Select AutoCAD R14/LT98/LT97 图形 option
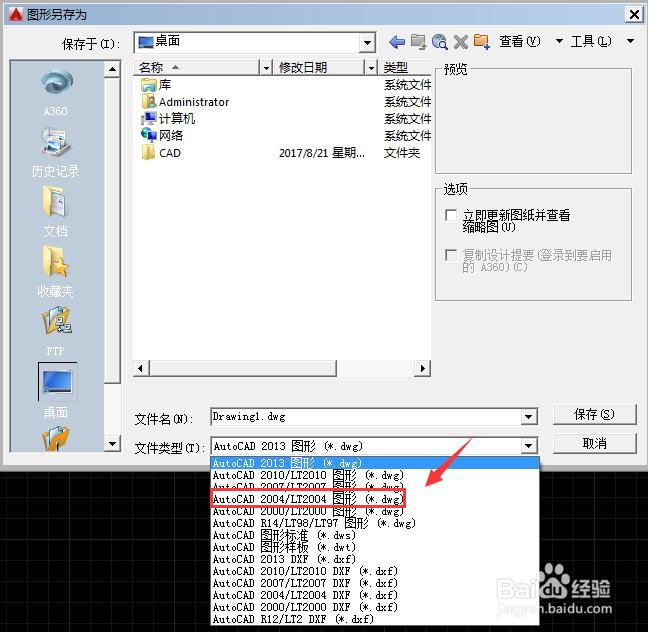 [x=375, y=523]
